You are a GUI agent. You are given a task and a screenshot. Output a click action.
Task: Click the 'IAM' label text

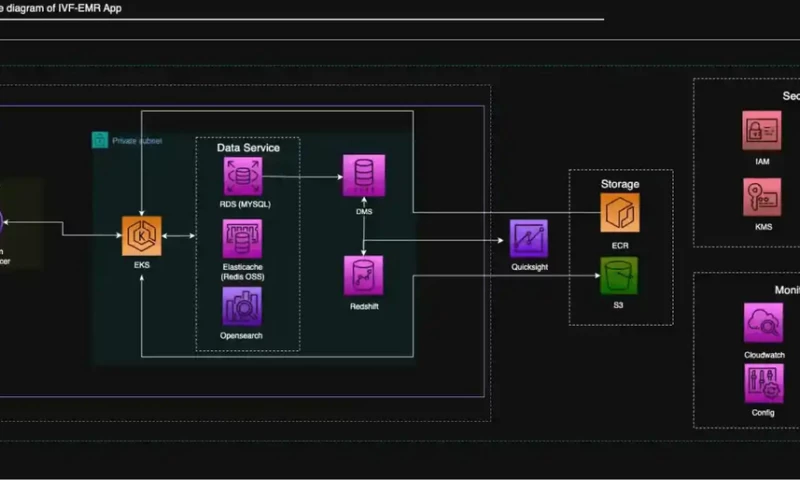(x=762, y=162)
